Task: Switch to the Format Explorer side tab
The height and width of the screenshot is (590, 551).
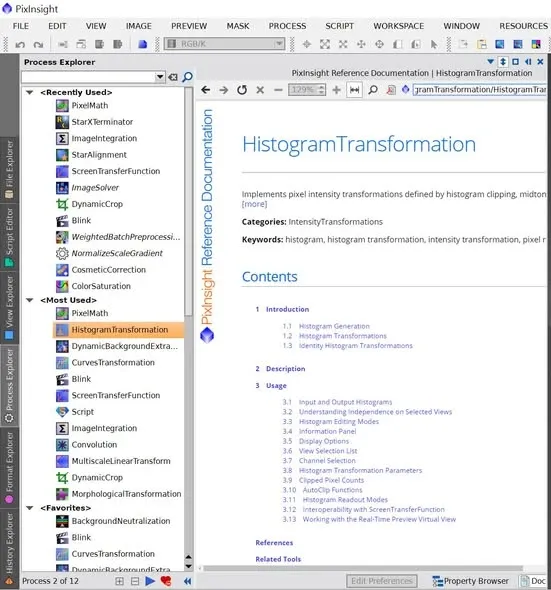Action: [9, 468]
